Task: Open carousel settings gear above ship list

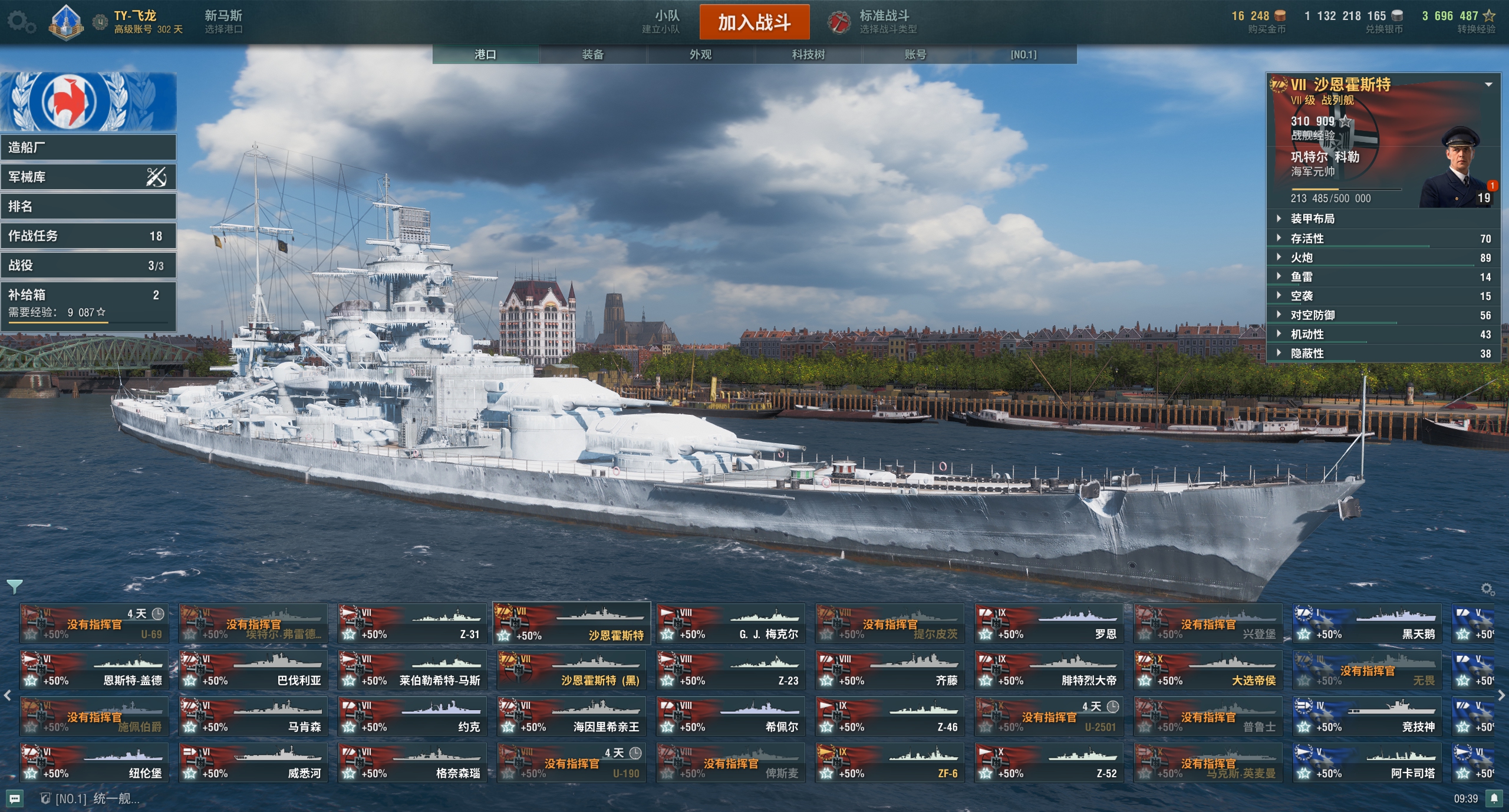Action: tap(1487, 589)
